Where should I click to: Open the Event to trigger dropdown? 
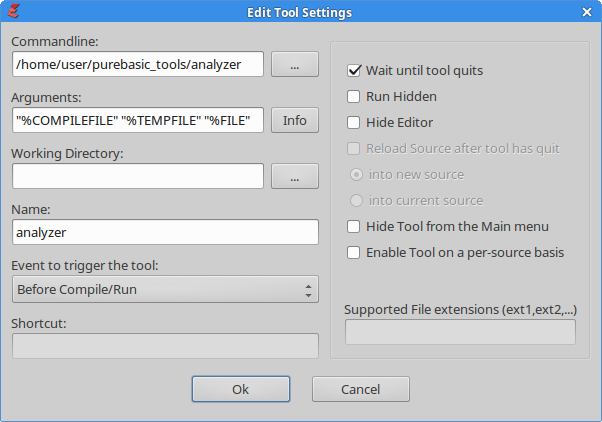coord(165,290)
